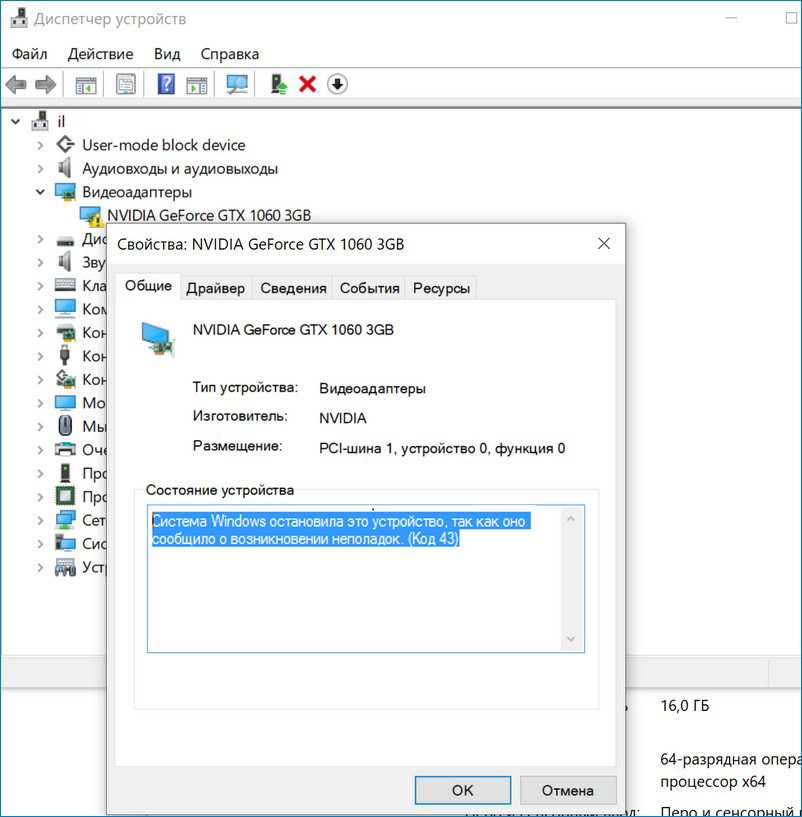Click the OK button
Screen dimensions: 802x817
pyautogui.click(x=463, y=790)
